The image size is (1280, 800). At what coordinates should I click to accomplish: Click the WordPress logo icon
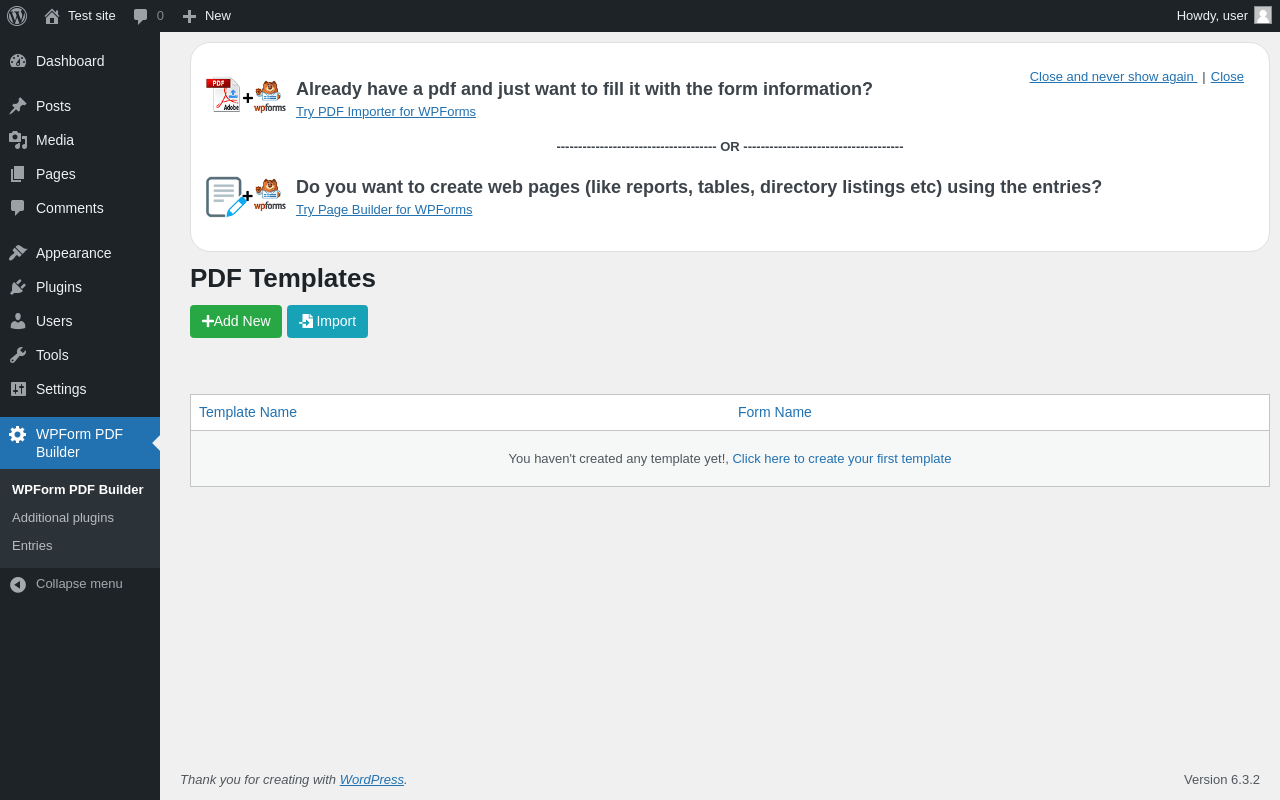tap(17, 16)
